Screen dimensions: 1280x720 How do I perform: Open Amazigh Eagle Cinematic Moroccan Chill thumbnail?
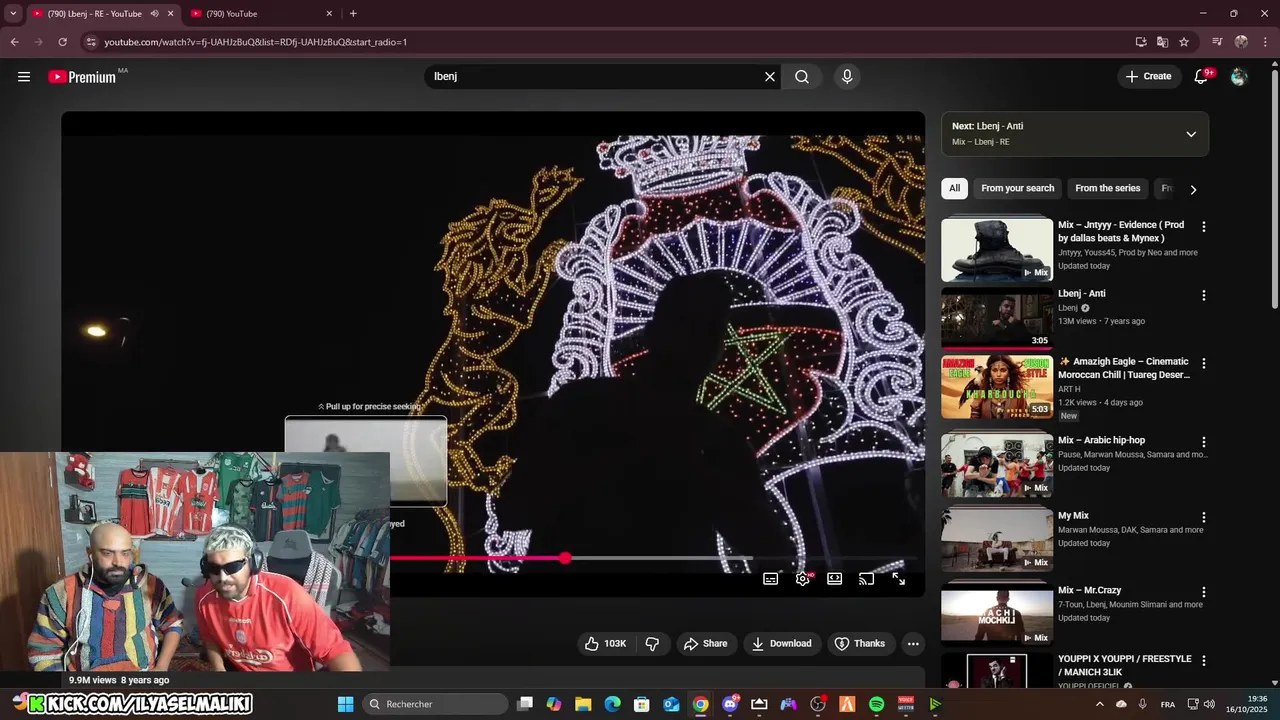(x=997, y=387)
